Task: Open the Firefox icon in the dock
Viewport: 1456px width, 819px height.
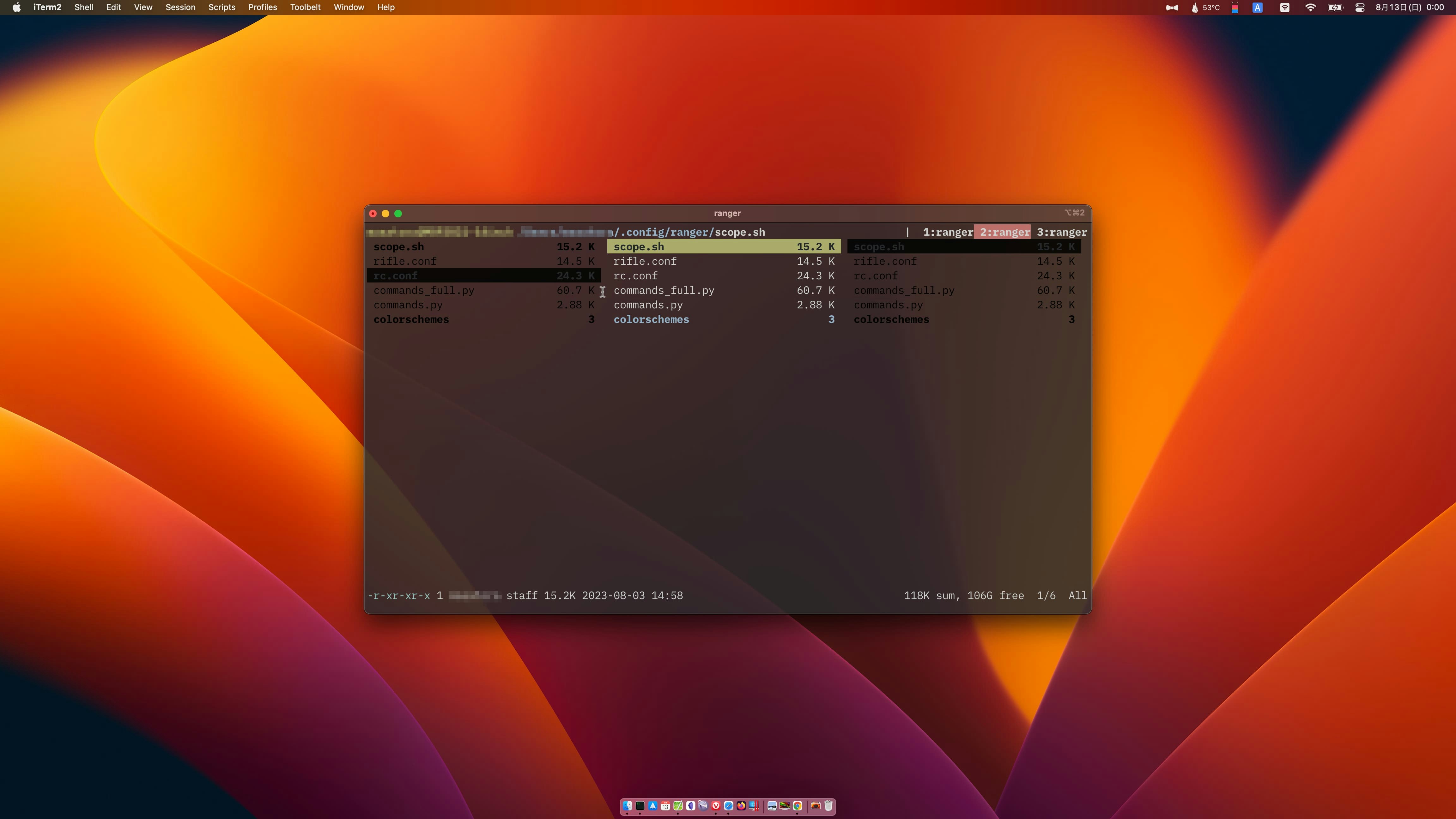Action: tap(742, 805)
